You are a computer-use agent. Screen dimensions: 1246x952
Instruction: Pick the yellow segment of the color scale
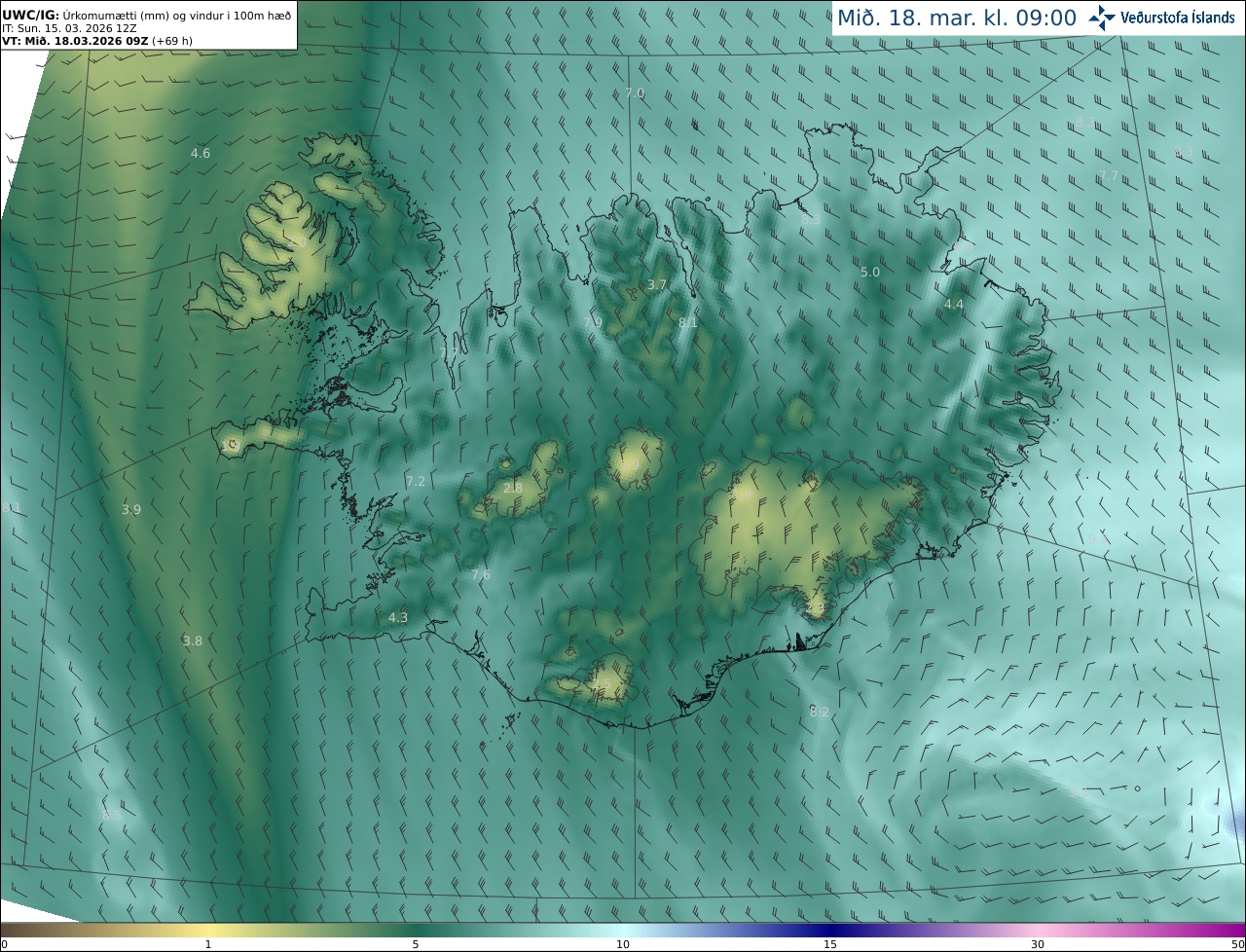pos(208,930)
